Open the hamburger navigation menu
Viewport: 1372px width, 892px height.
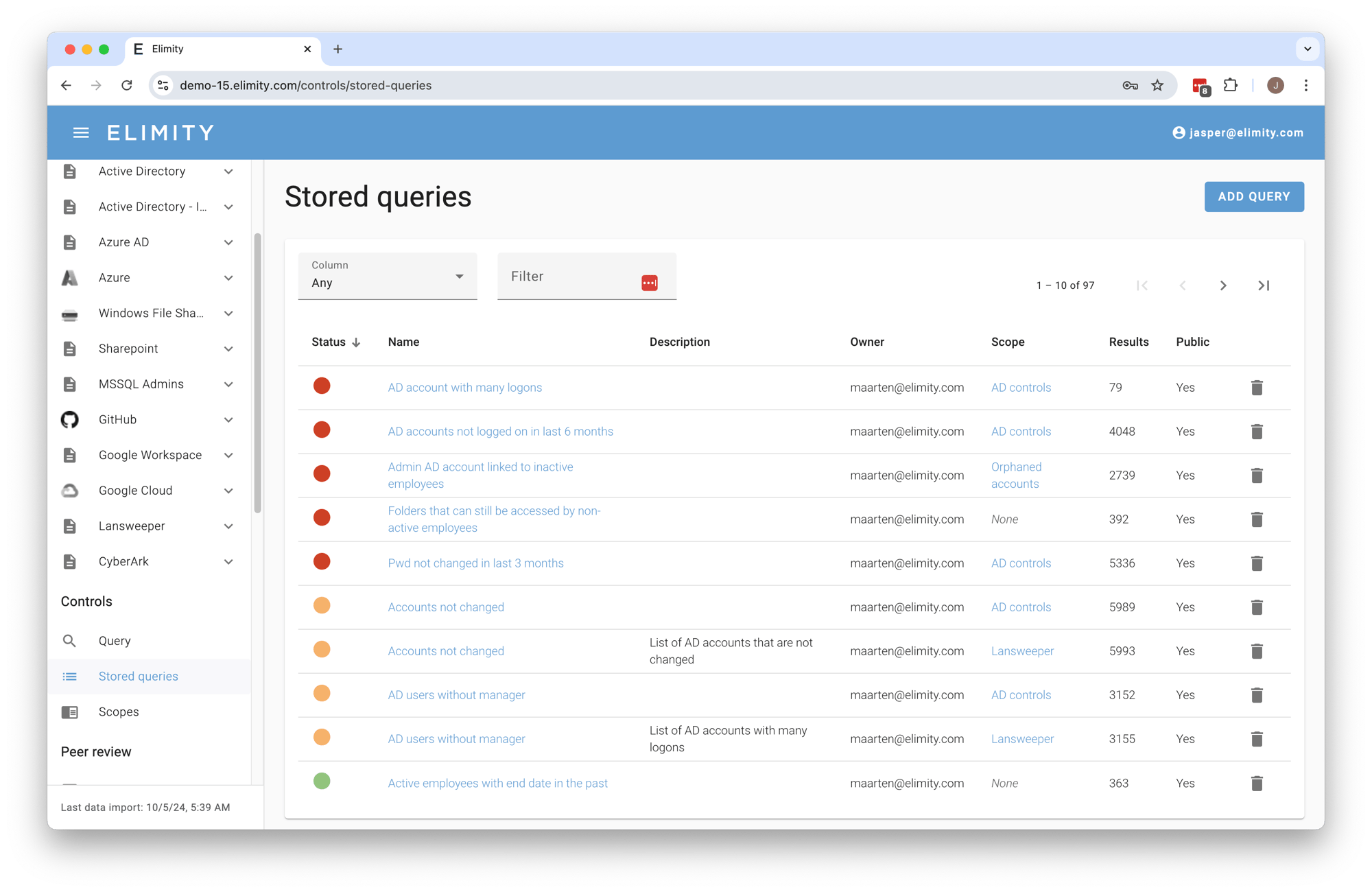(81, 132)
